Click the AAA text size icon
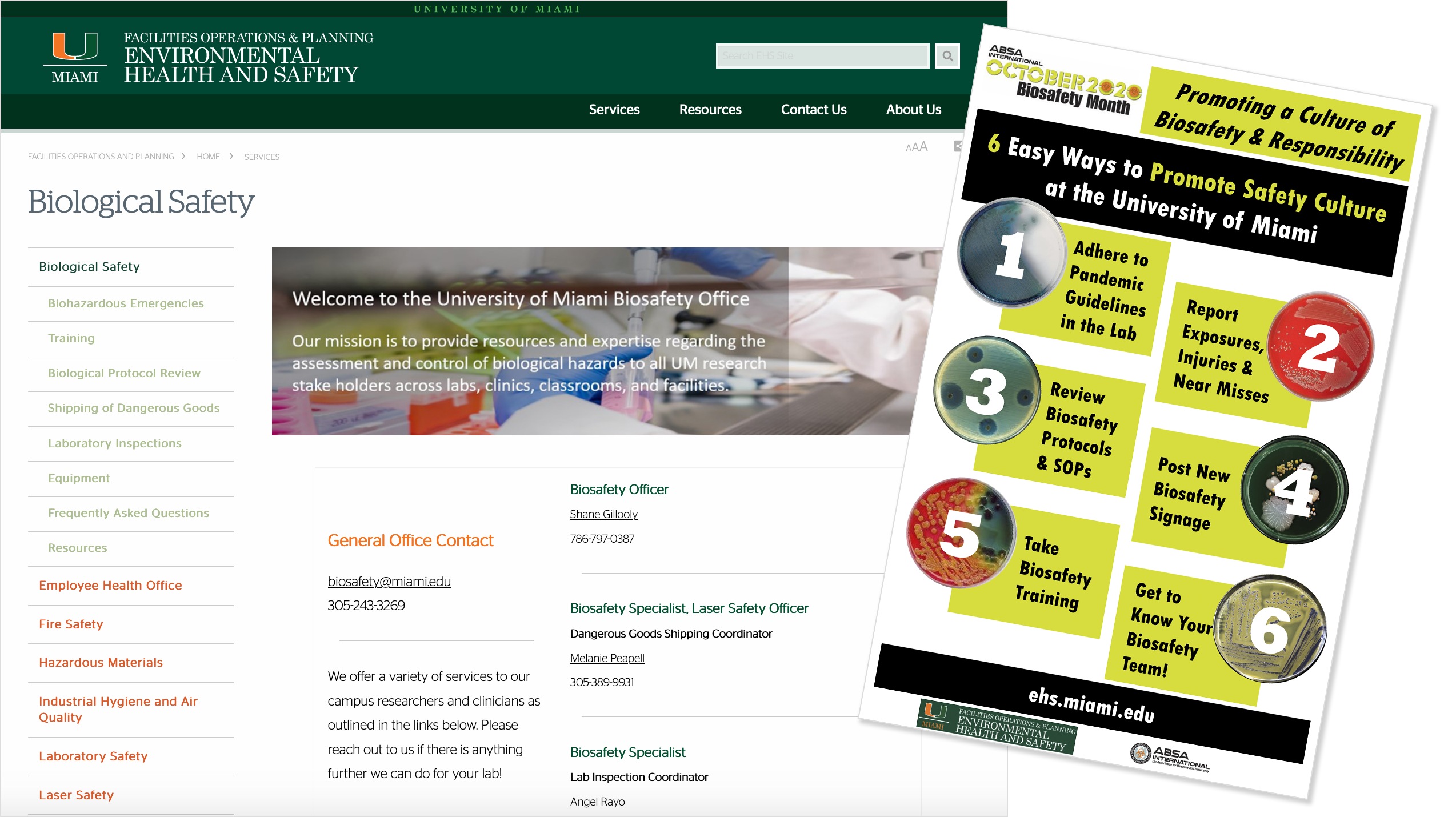Viewport: 1456px width, 817px height. [x=917, y=147]
